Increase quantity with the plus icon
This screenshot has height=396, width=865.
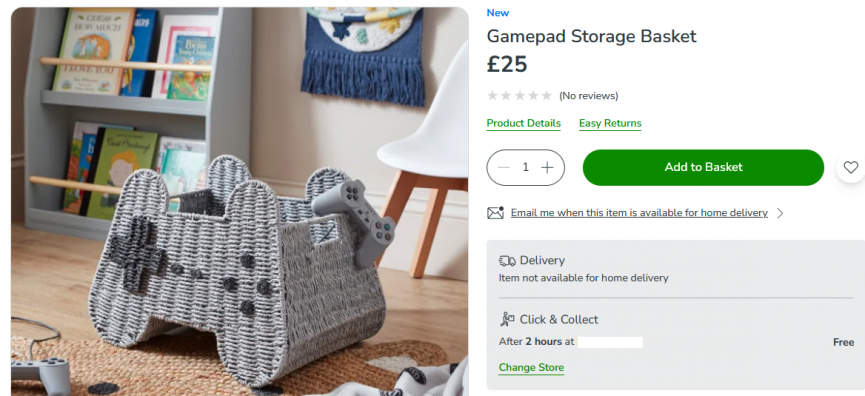(547, 167)
